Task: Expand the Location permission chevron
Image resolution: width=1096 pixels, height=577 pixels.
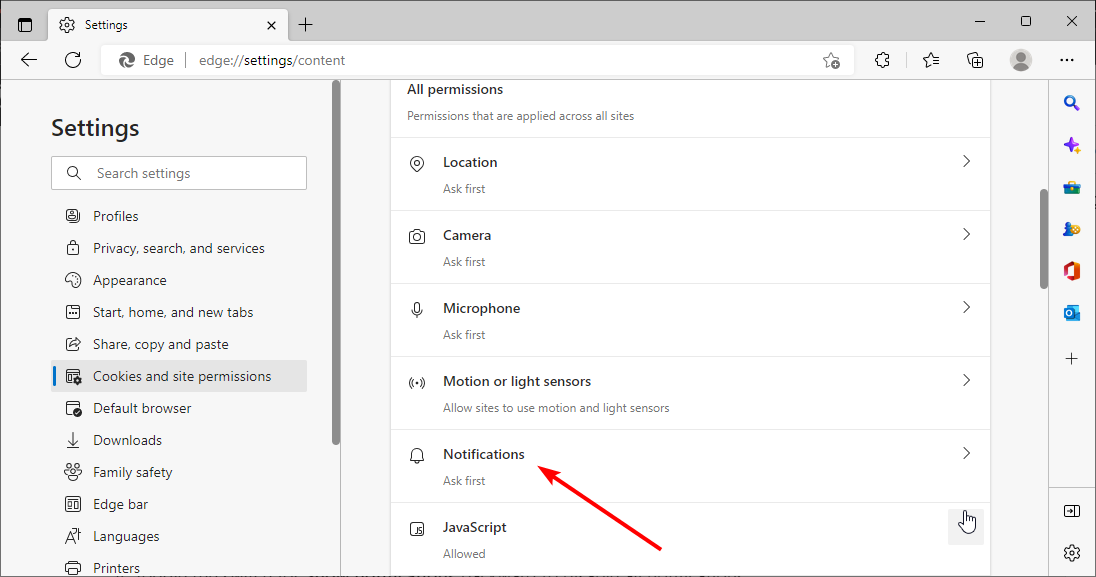Action: [966, 162]
